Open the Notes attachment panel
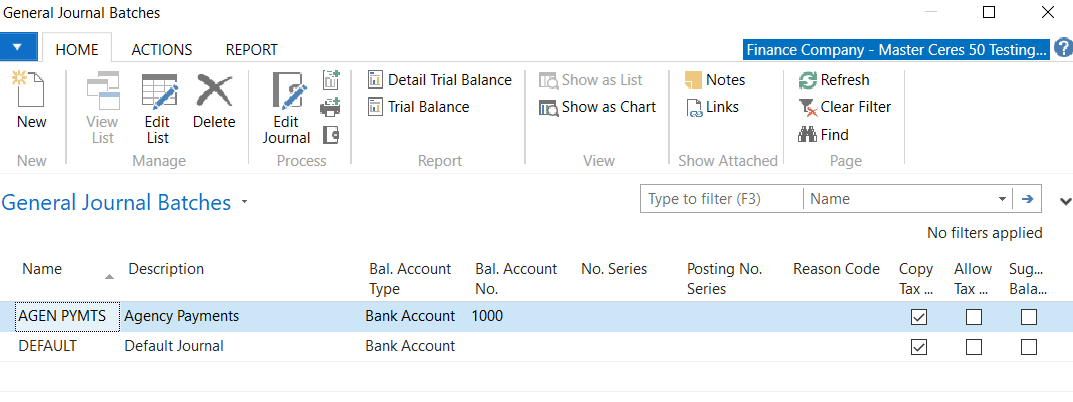The height and width of the screenshot is (402, 1073). 715,80
